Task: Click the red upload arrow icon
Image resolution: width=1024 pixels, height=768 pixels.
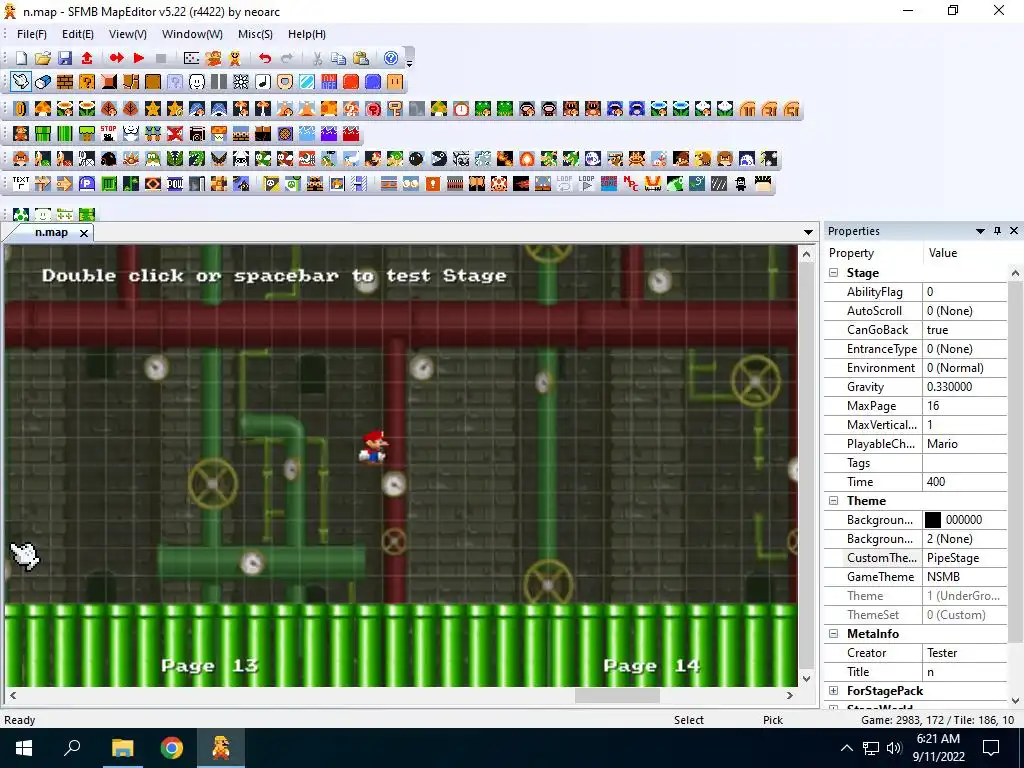Action: (x=87, y=58)
